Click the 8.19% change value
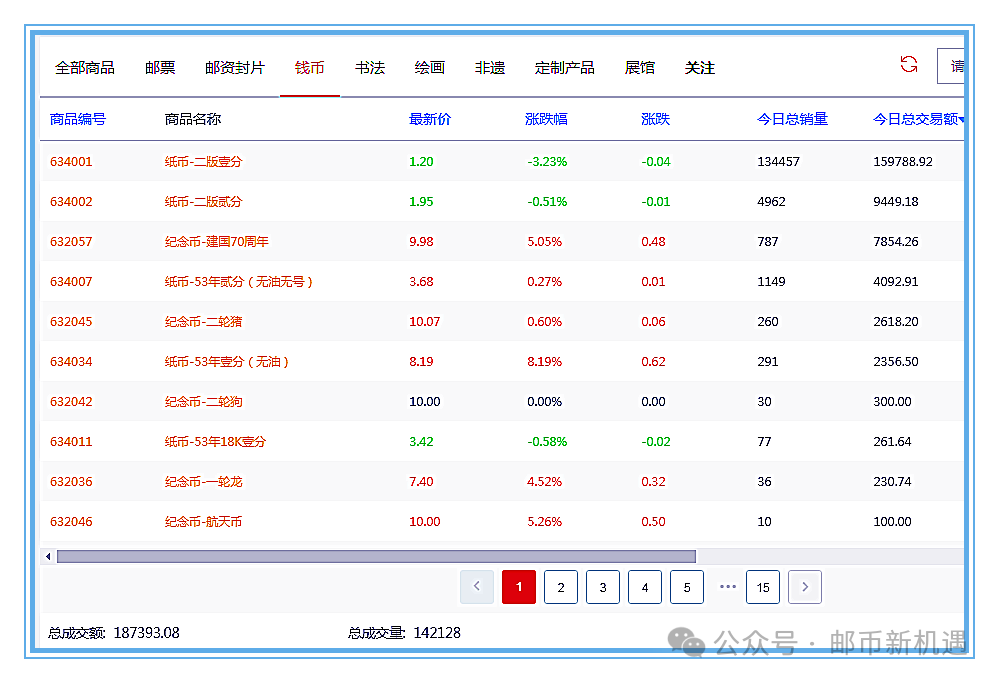The width and height of the screenshot is (999, 683). 545,362
